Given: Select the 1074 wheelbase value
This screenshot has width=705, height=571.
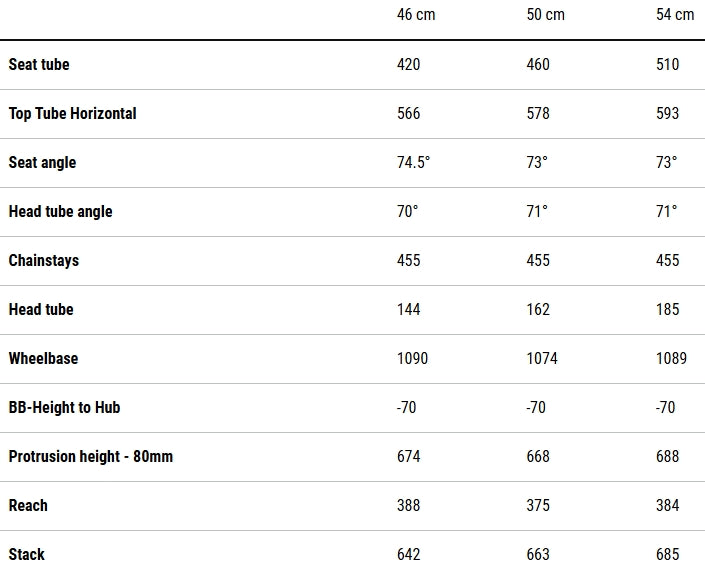Looking at the screenshot, I should 542,358.
